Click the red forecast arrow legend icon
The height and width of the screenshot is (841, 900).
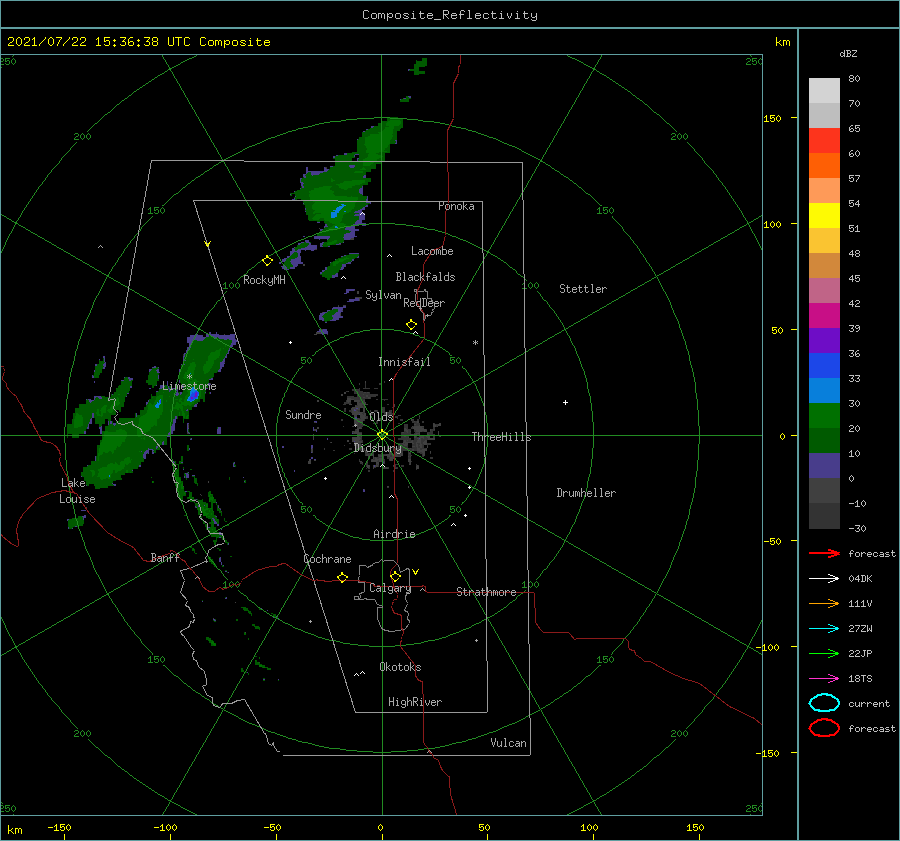[x=824, y=553]
